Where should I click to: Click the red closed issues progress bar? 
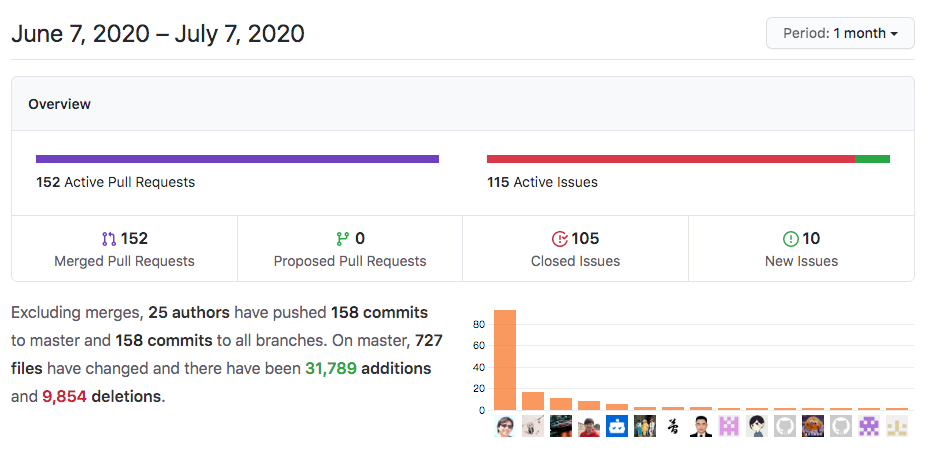(671, 159)
